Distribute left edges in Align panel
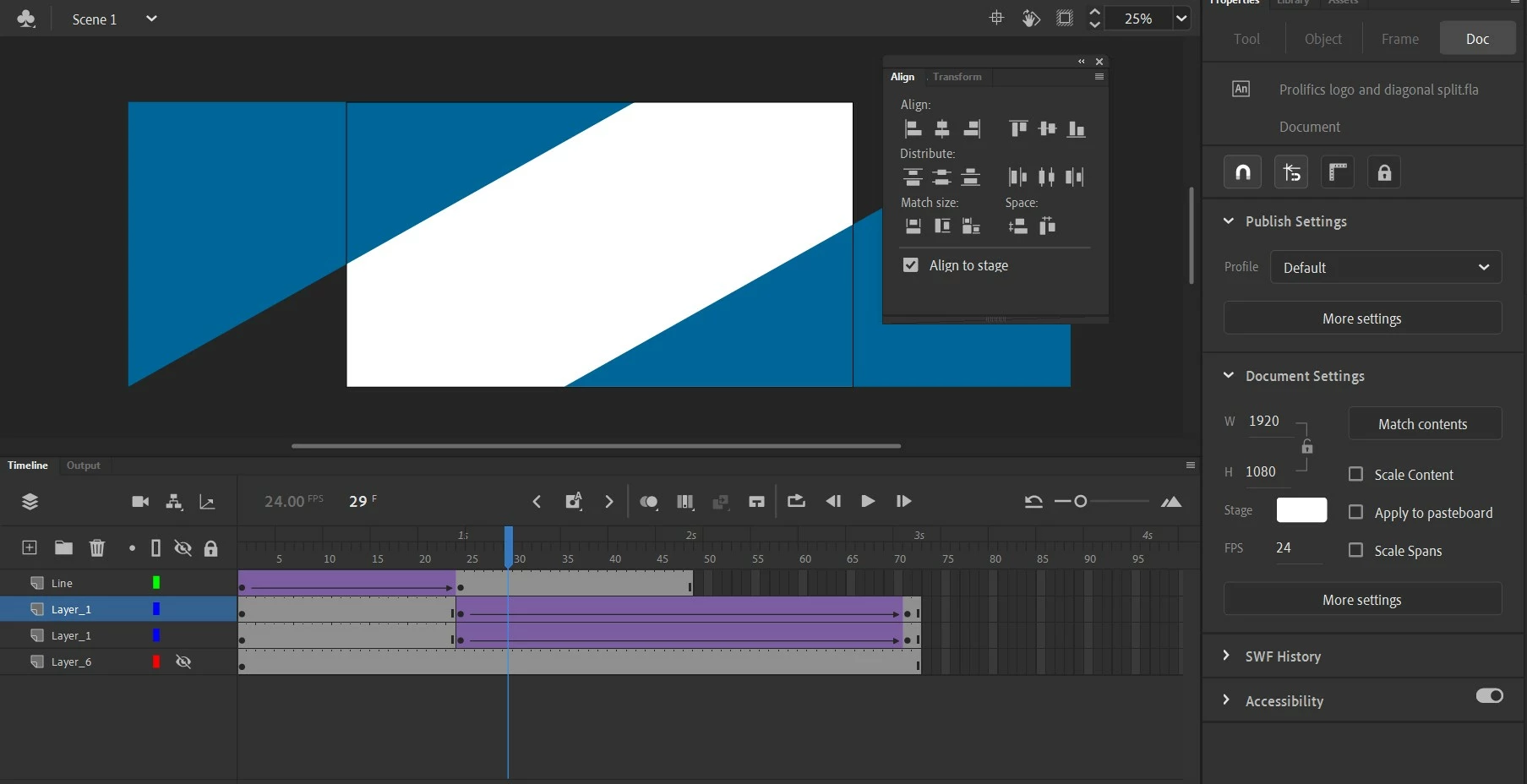Viewport: 1527px width, 784px height. tap(1017, 177)
